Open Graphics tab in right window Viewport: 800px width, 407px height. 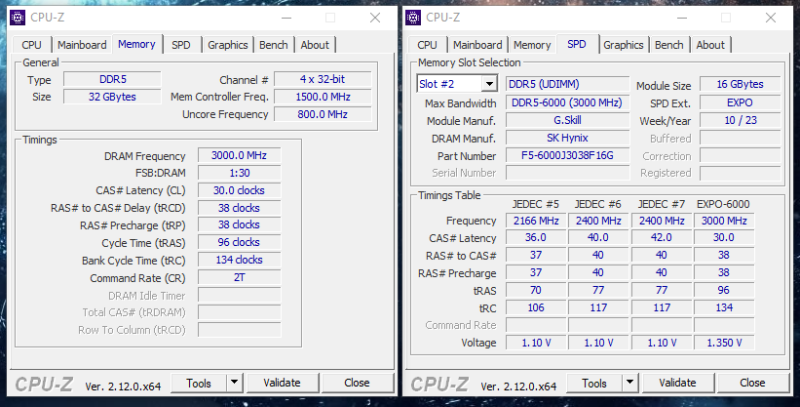pos(623,45)
